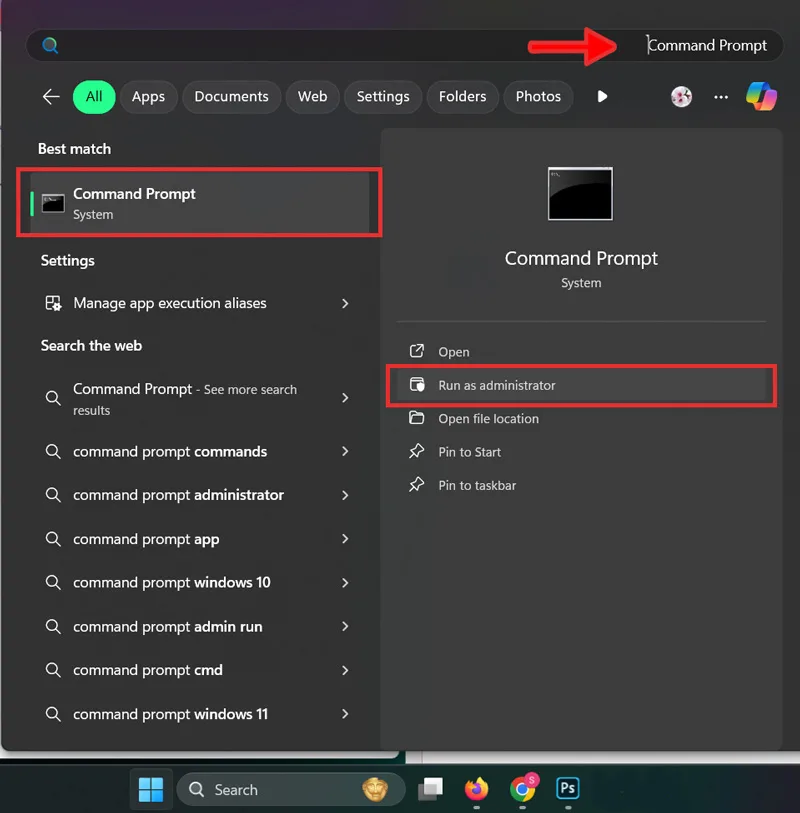Show more filters with the play arrow
This screenshot has width=800, height=813.
coord(602,96)
